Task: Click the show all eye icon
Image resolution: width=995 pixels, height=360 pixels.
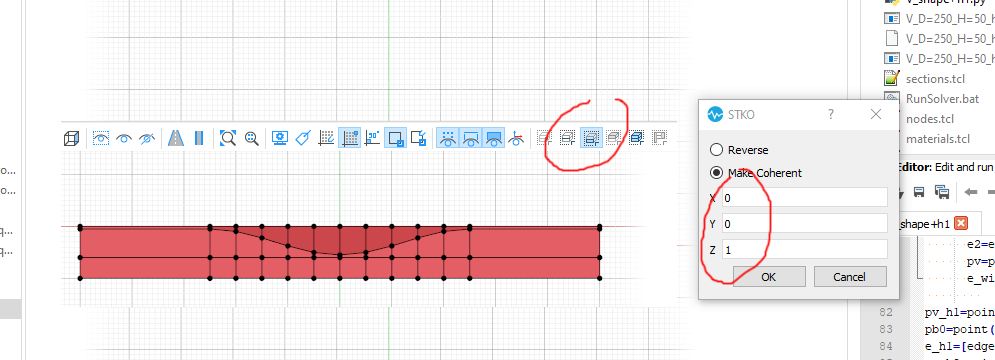Action: pos(124,138)
